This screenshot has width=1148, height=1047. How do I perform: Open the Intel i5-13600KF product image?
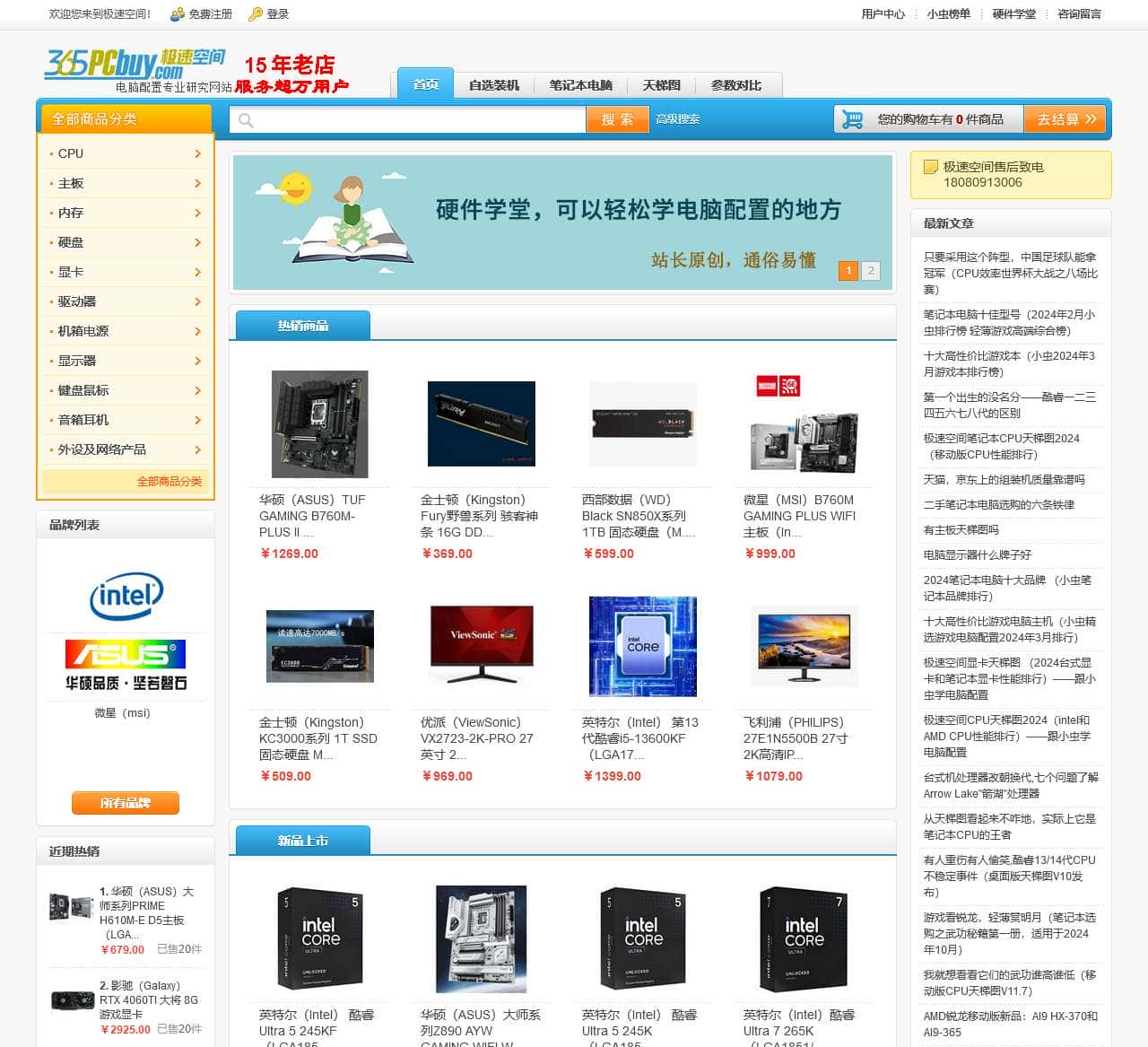[643, 646]
